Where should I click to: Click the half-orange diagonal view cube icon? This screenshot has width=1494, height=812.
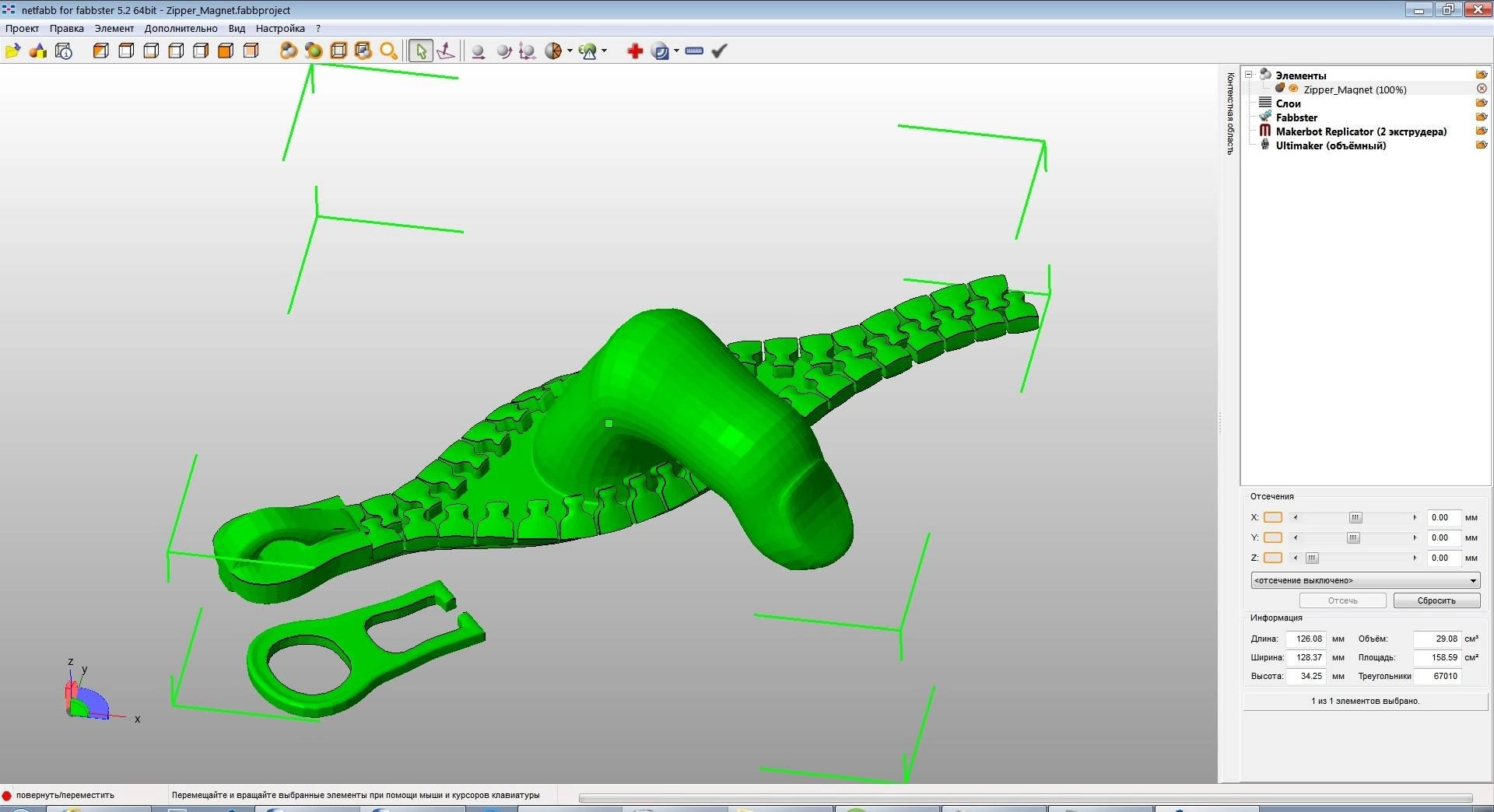(100, 51)
